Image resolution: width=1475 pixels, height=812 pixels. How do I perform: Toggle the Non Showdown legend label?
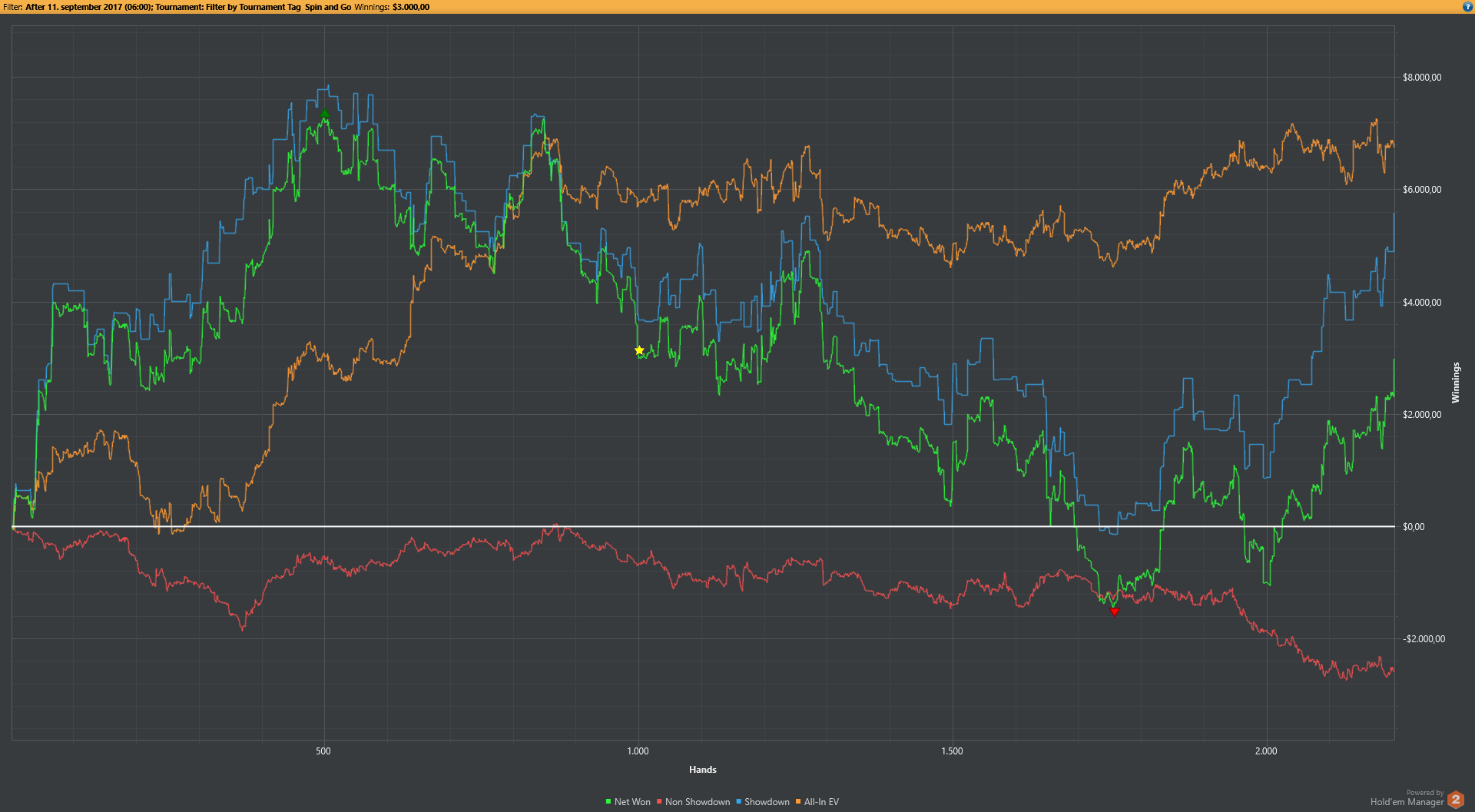(698, 802)
